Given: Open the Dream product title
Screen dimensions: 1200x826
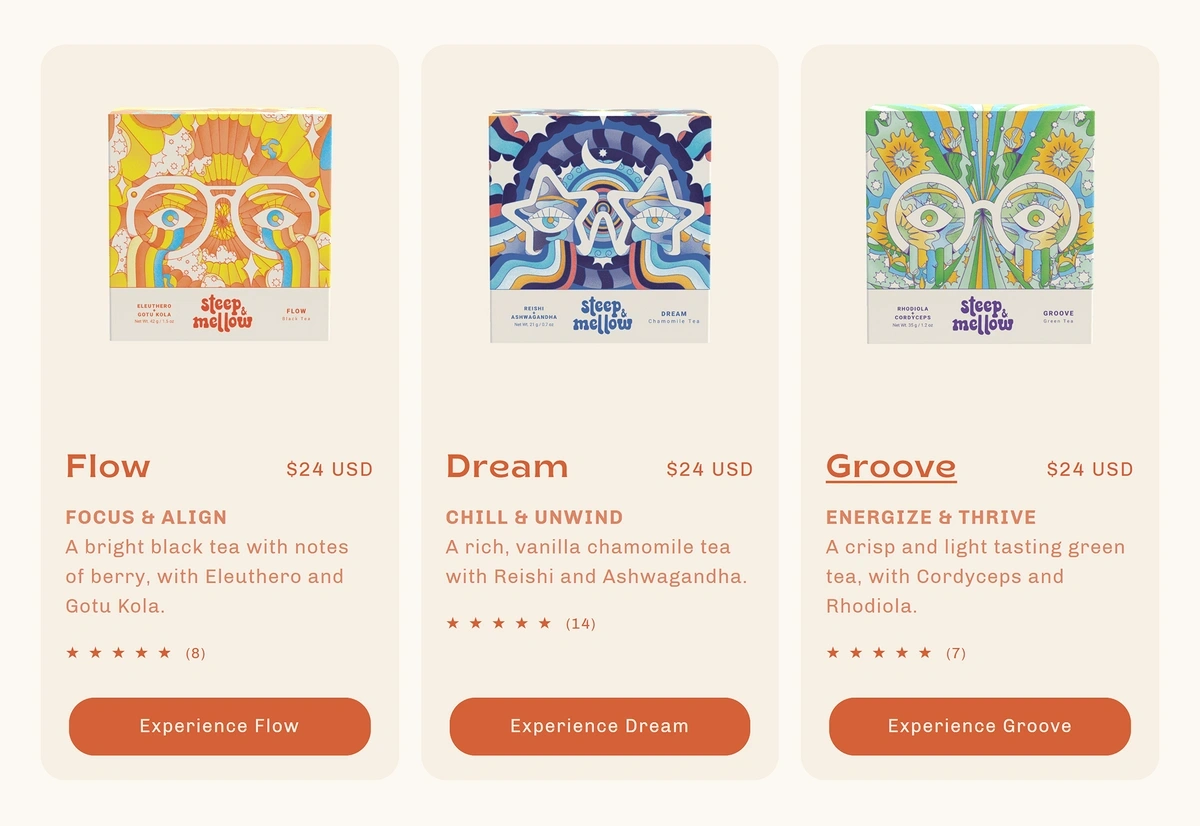Looking at the screenshot, I should (507, 467).
